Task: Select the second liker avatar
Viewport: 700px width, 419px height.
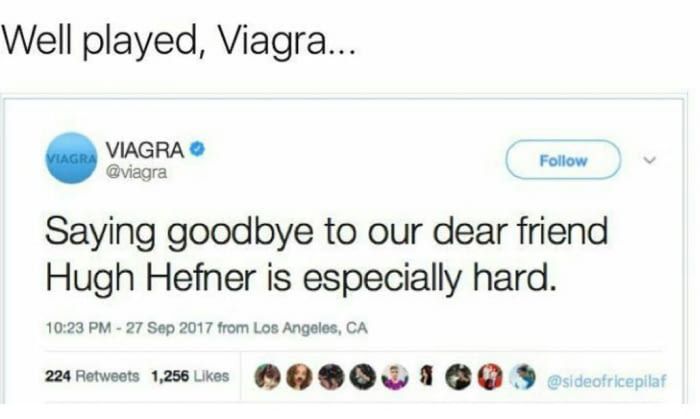Action: 299,377
